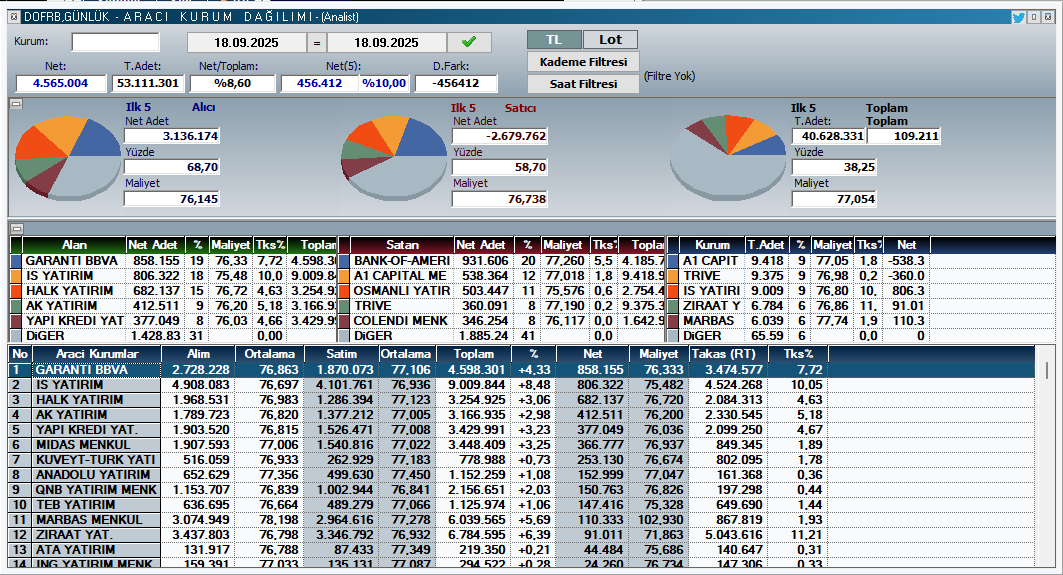1063x575 pixels.
Task: Click the Net(5) value 456.412
Action: click(x=319, y=83)
